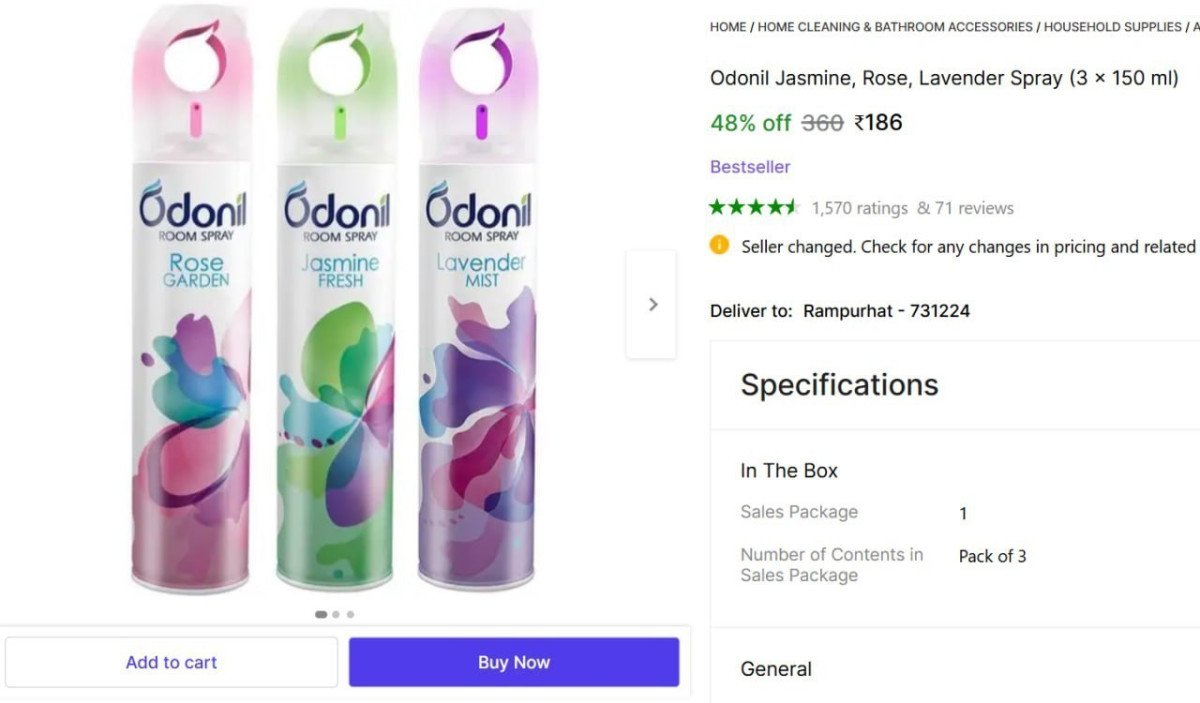Select the second carousel indicator dot
Viewport: 1200px width, 703px height.
tap(335, 614)
